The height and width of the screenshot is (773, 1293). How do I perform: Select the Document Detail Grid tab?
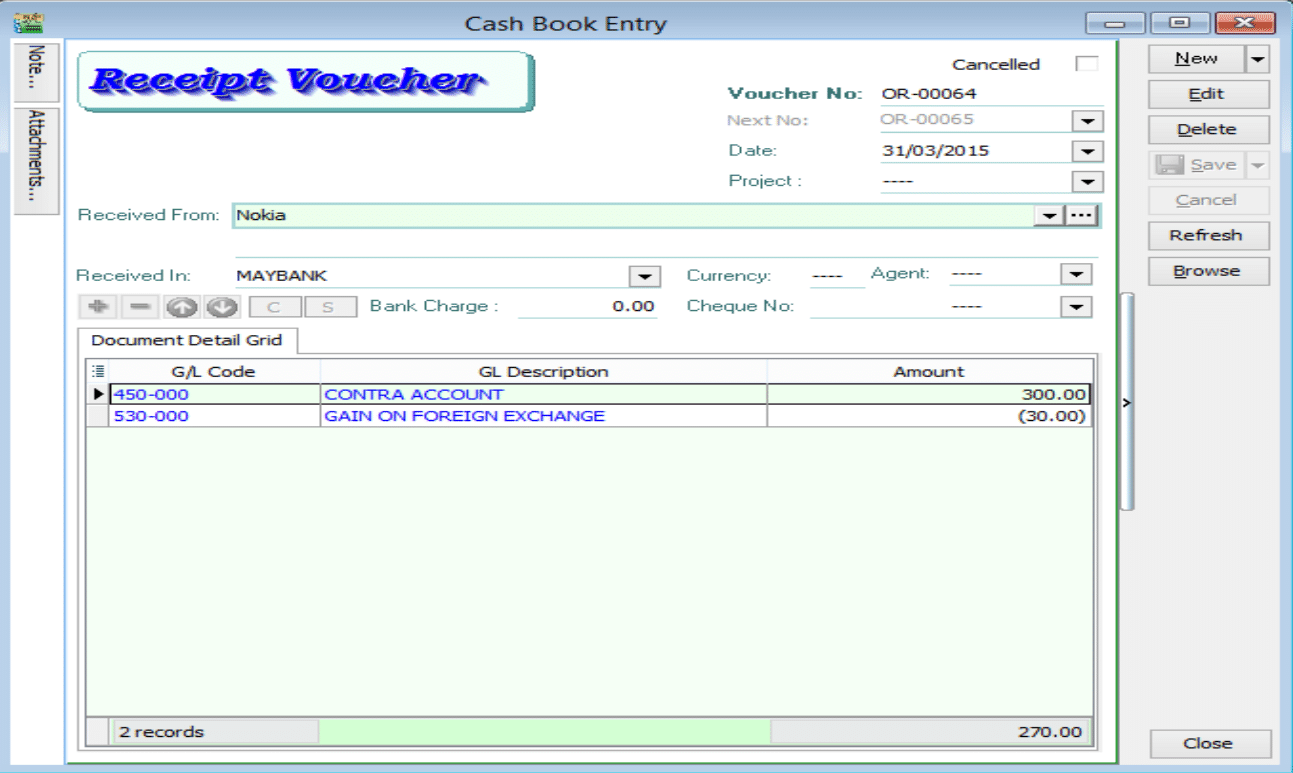pyautogui.click(x=187, y=340)
